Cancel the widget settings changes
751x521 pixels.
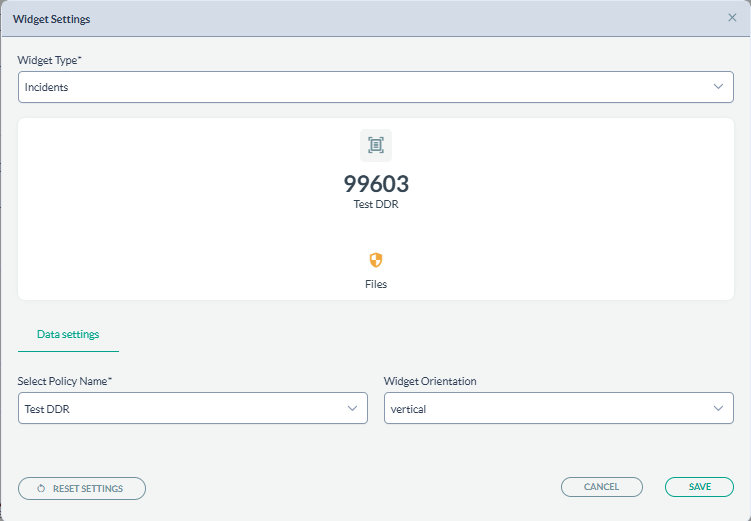(x=601, y=487)
